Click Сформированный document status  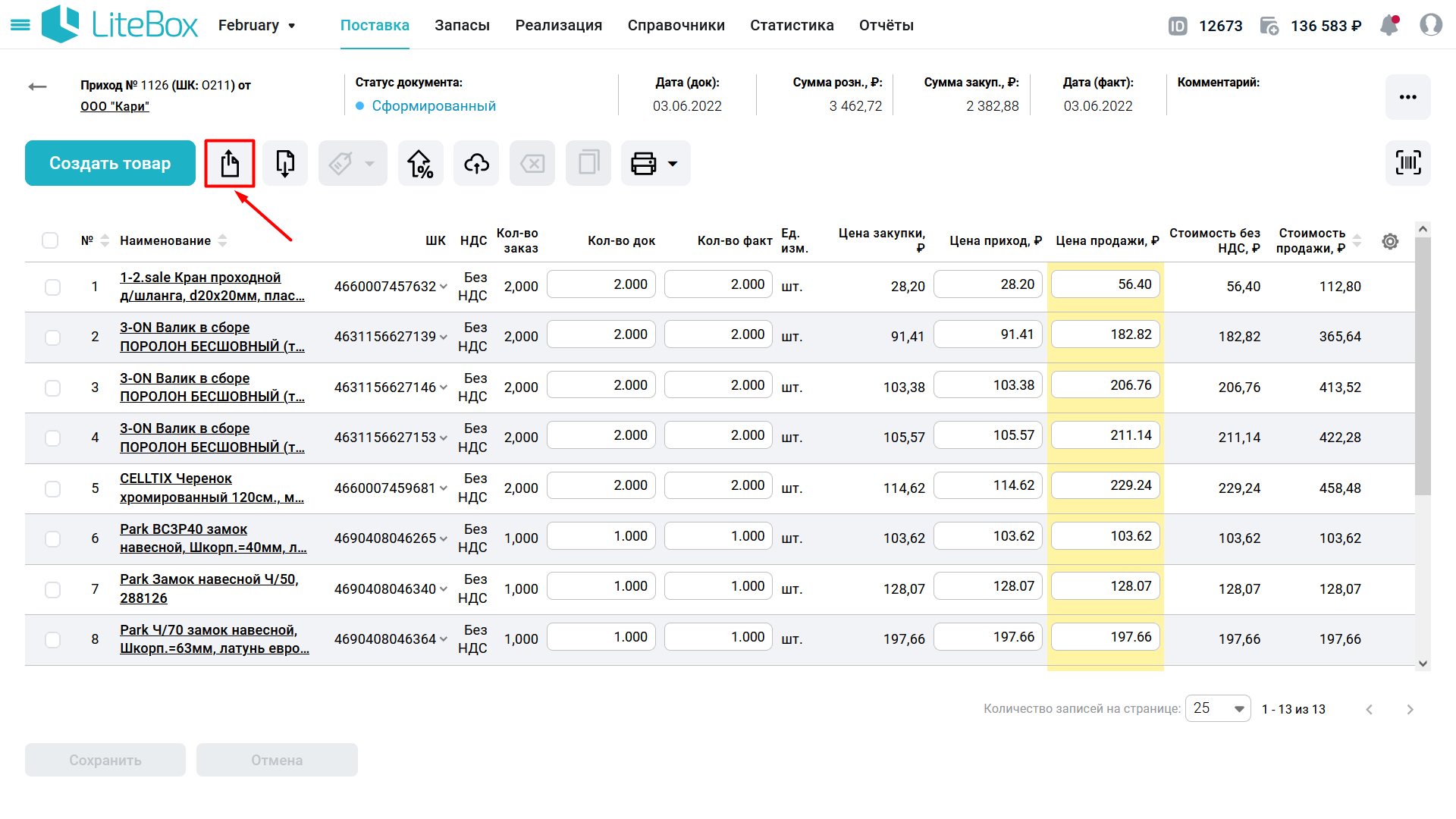pyautogui.click(x=434, y=106)
